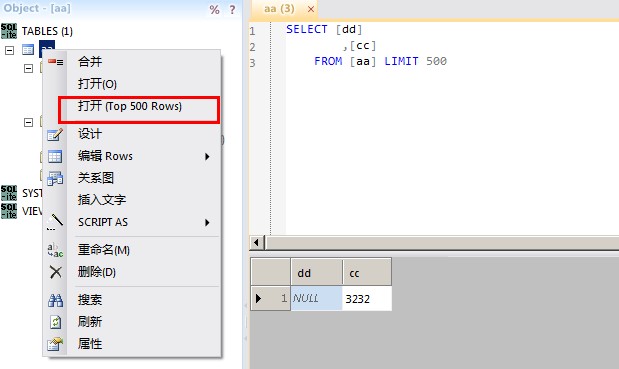Click the SQLite icon beside the SYST node
Viewport: 619px width, 369px height.
point(9,193)
